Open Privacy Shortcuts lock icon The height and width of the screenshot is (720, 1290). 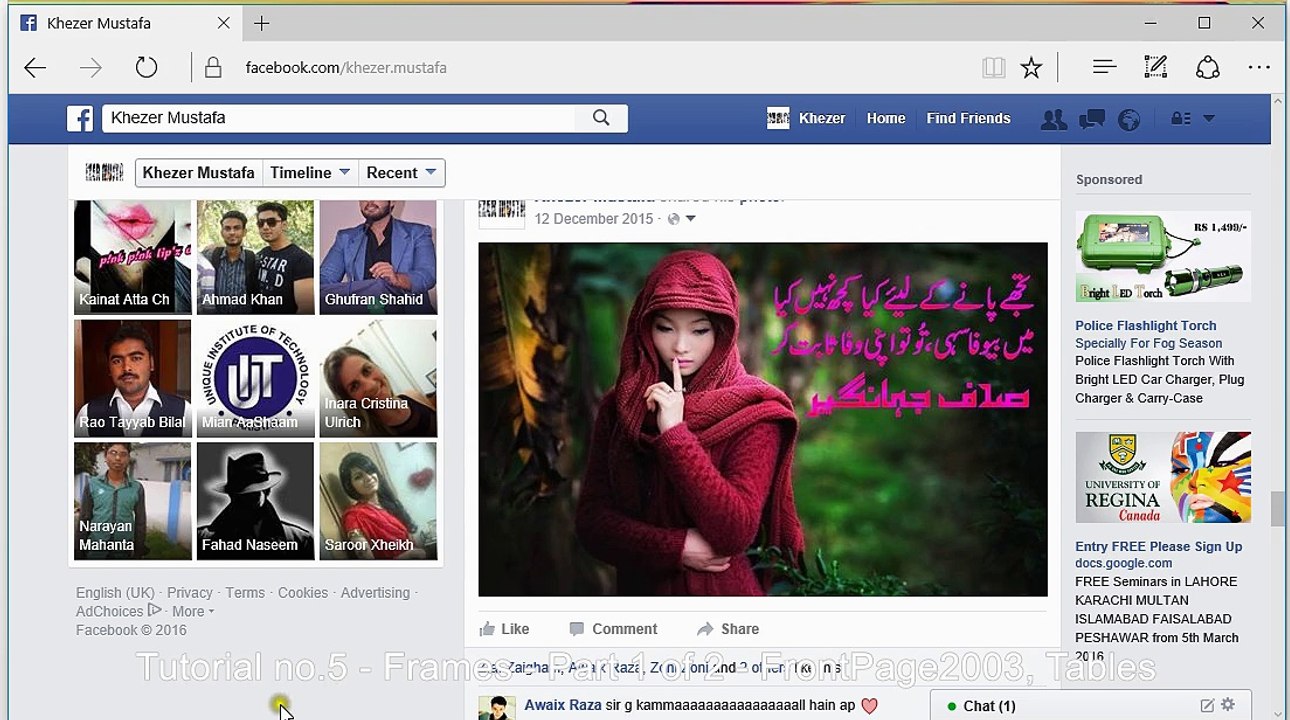tap(1181, 118)
